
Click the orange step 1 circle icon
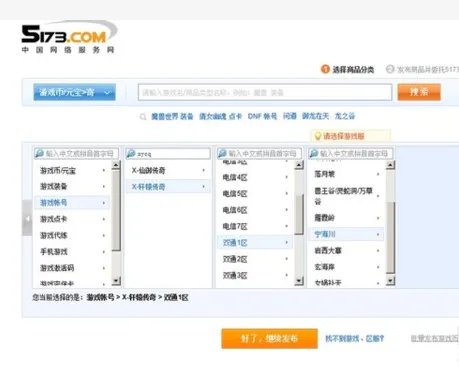tap(325, 69)
